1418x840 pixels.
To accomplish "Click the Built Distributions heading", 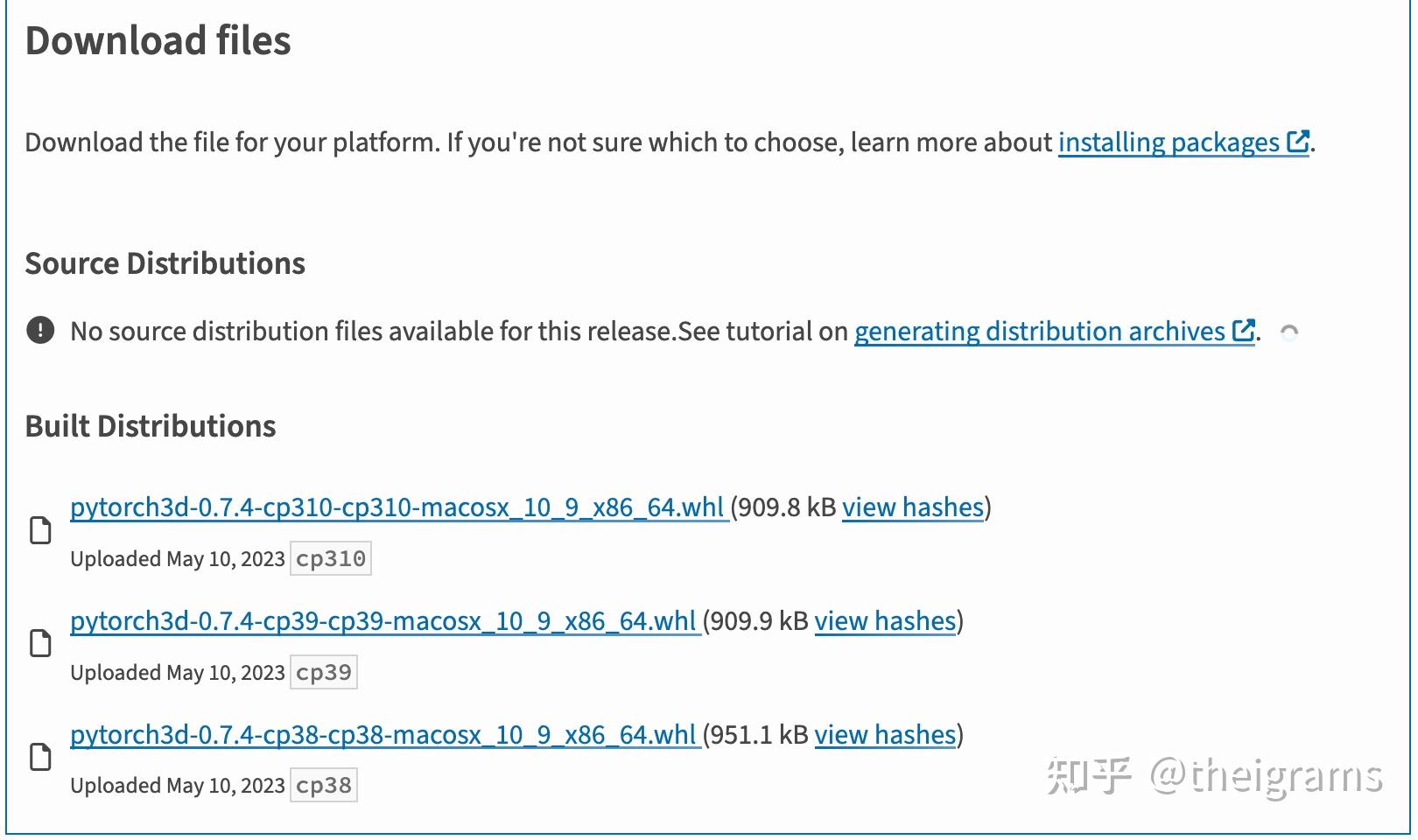I will click(151, 425).
